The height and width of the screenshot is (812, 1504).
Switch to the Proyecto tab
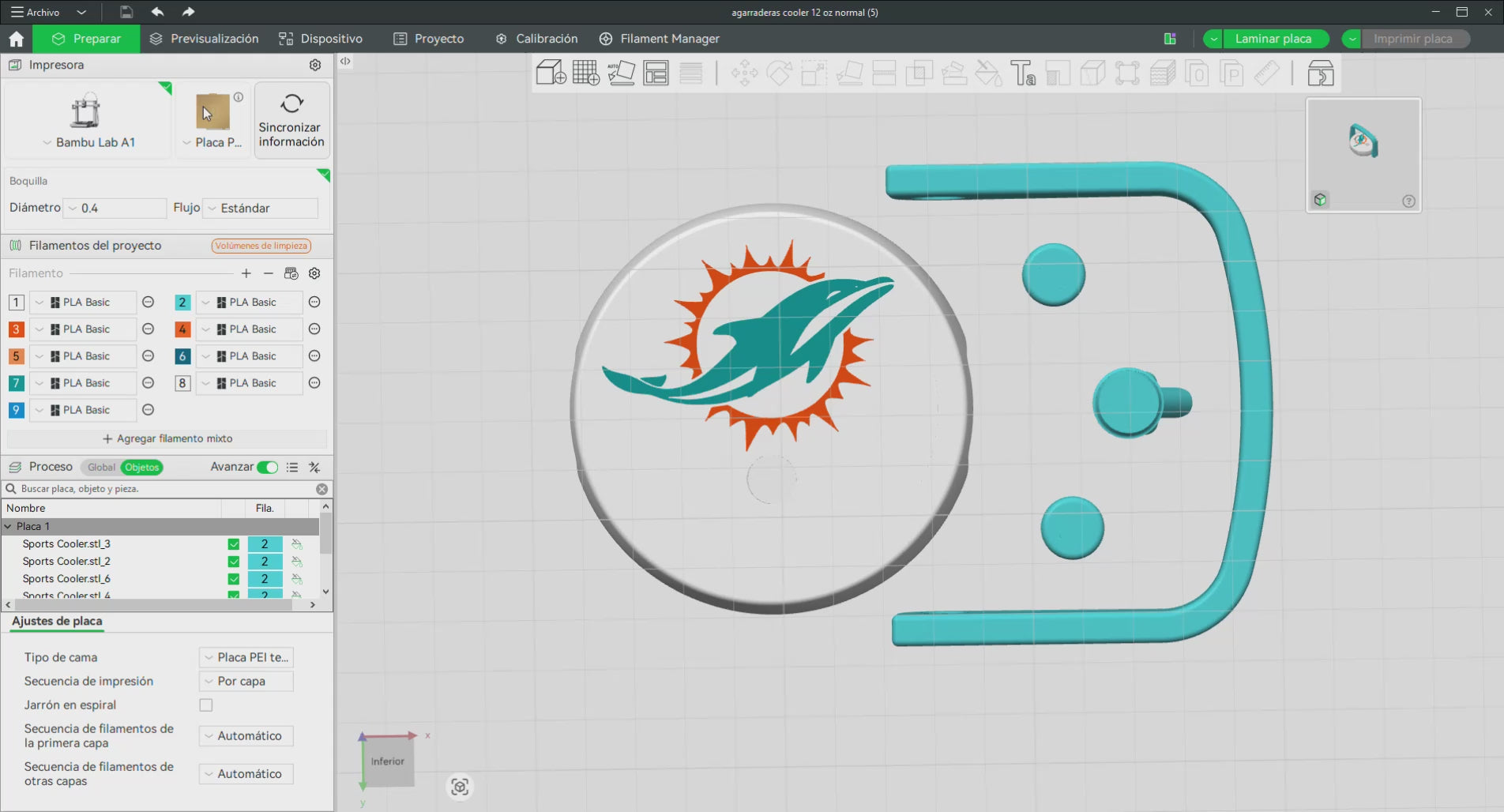click(429, 39)
